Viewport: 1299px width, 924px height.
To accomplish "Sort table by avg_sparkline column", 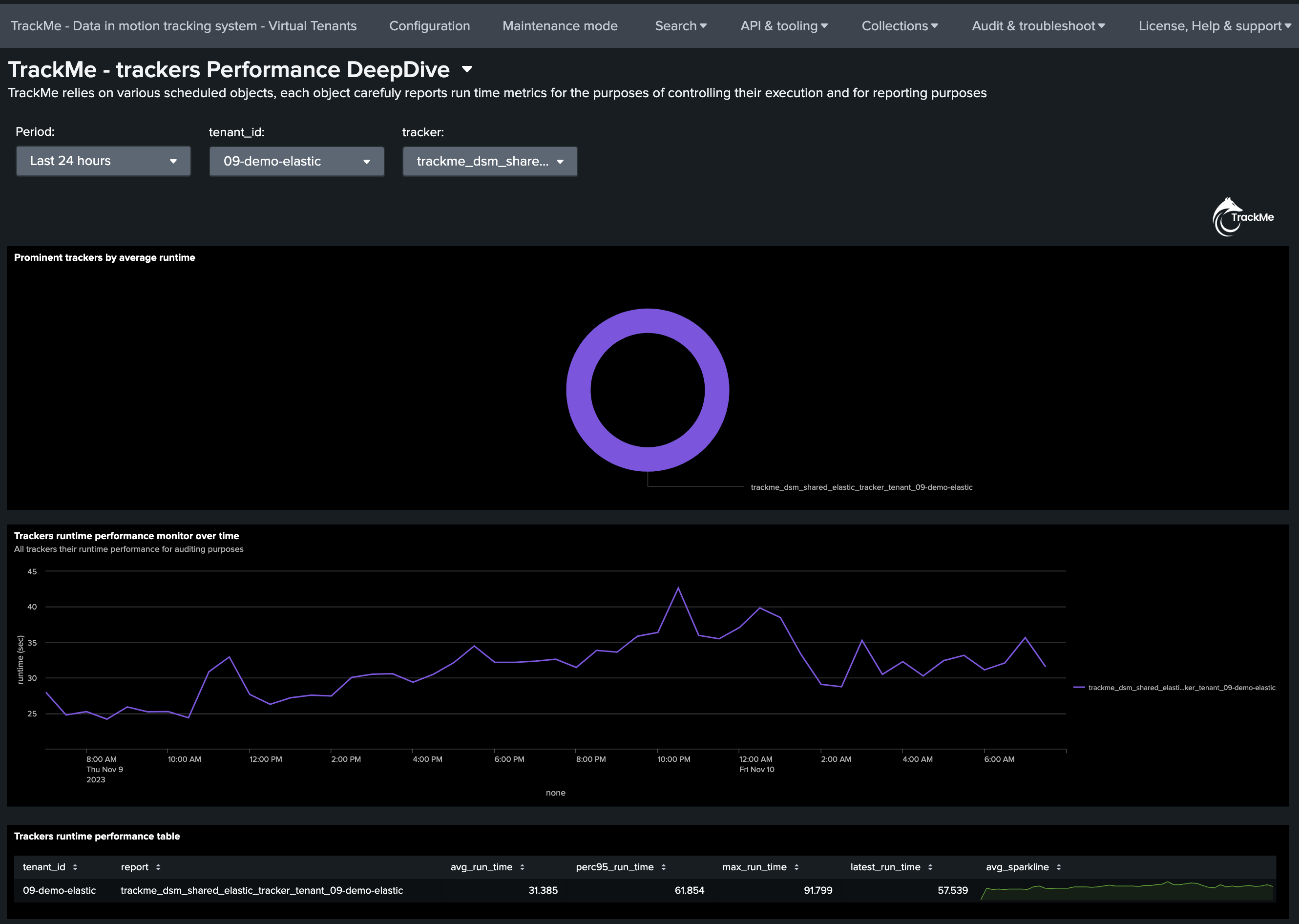I will (1024, 867).
